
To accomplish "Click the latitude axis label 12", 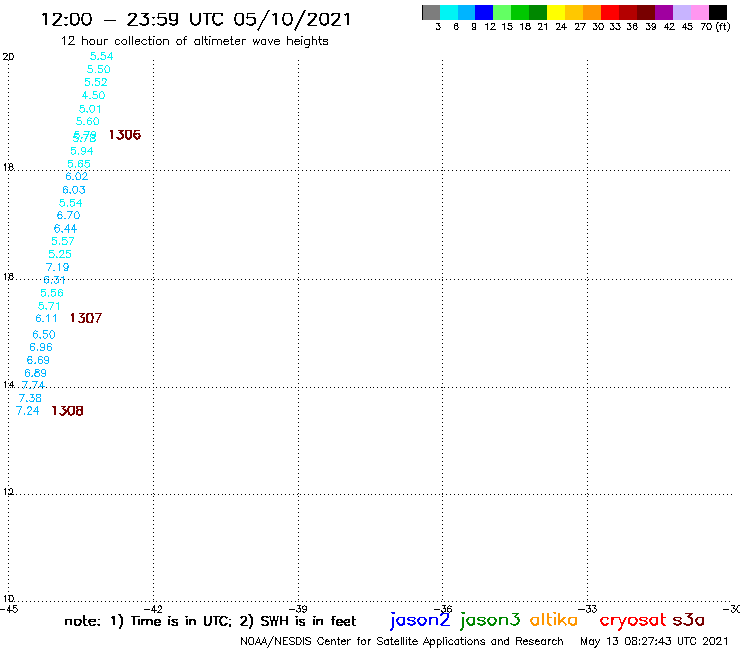I will [8, 492].
